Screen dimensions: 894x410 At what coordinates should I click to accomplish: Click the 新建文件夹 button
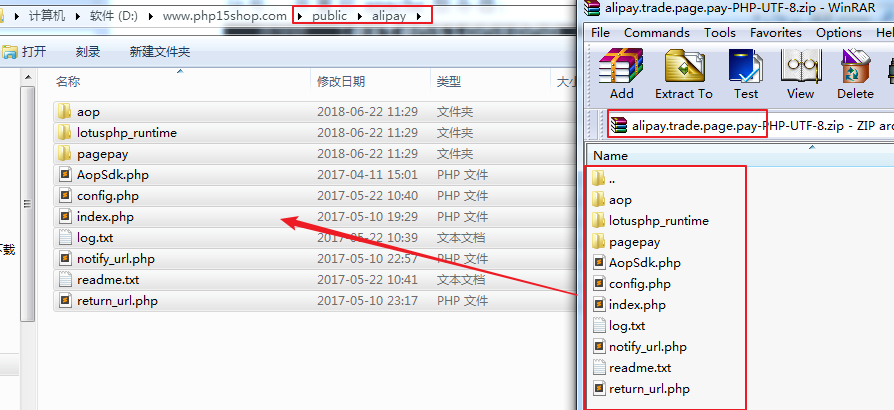(159, 51)
